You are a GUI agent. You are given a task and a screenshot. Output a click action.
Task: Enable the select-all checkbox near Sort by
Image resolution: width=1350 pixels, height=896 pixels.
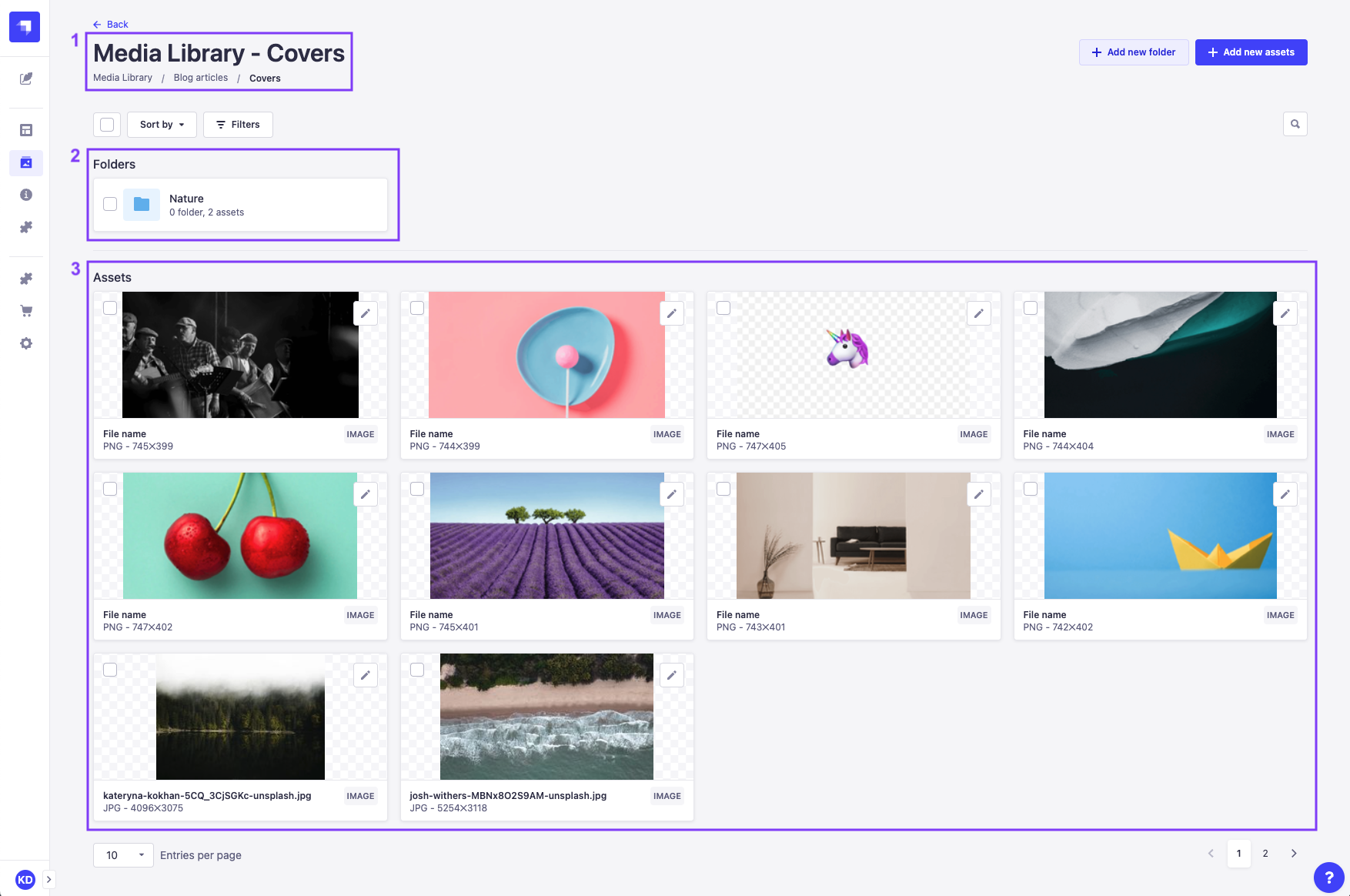pos(106,124)
